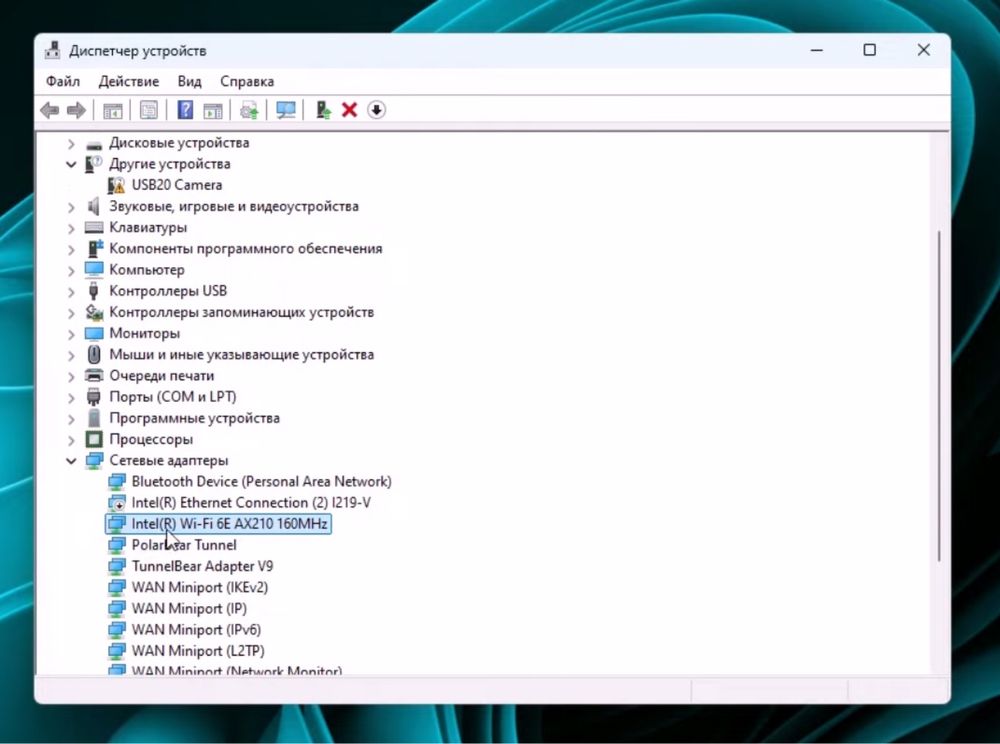The image size is (1000, 744).
Task: Click Мыши и иные указывающие устройства label
Action: pyautogui.click(x=242, y=354)
